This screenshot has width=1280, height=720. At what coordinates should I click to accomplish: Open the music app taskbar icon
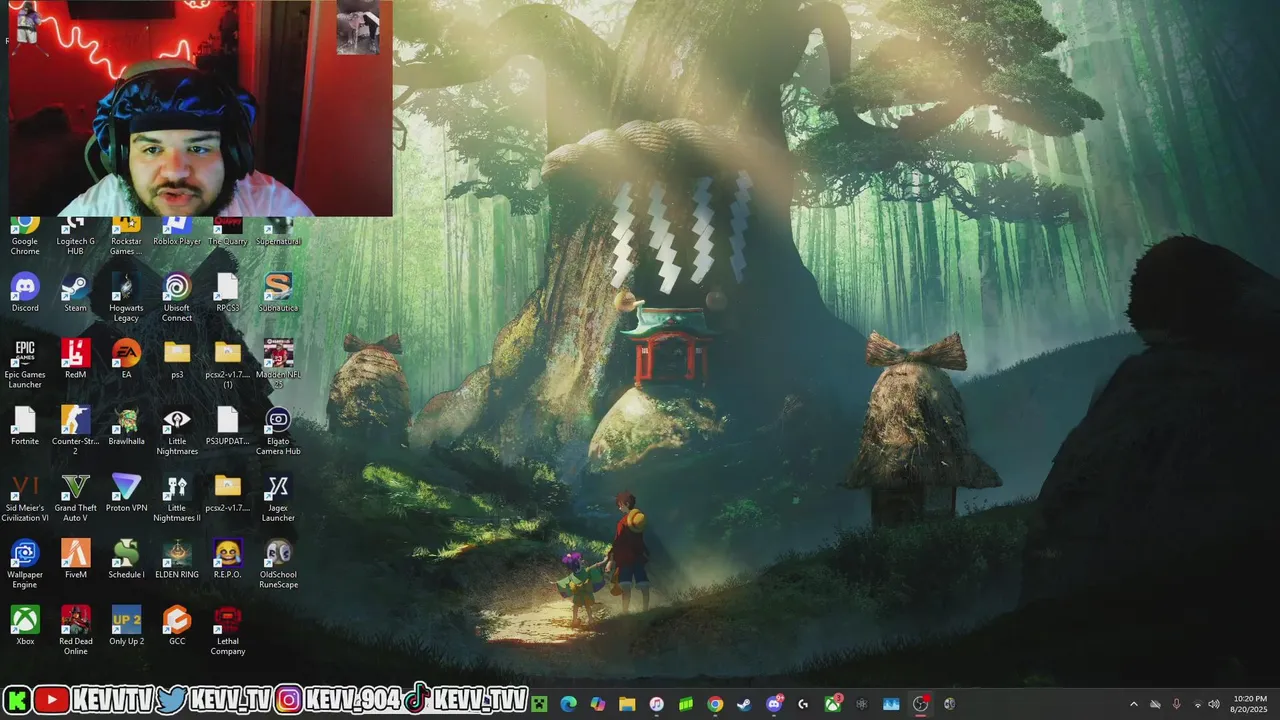(657, 704)
